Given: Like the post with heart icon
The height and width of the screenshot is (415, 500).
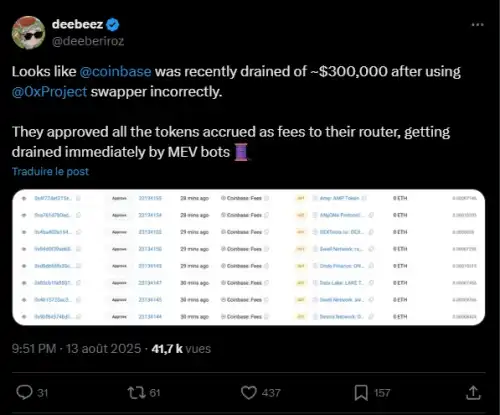Looking at the screenshot, I should (x=249, y=393).
